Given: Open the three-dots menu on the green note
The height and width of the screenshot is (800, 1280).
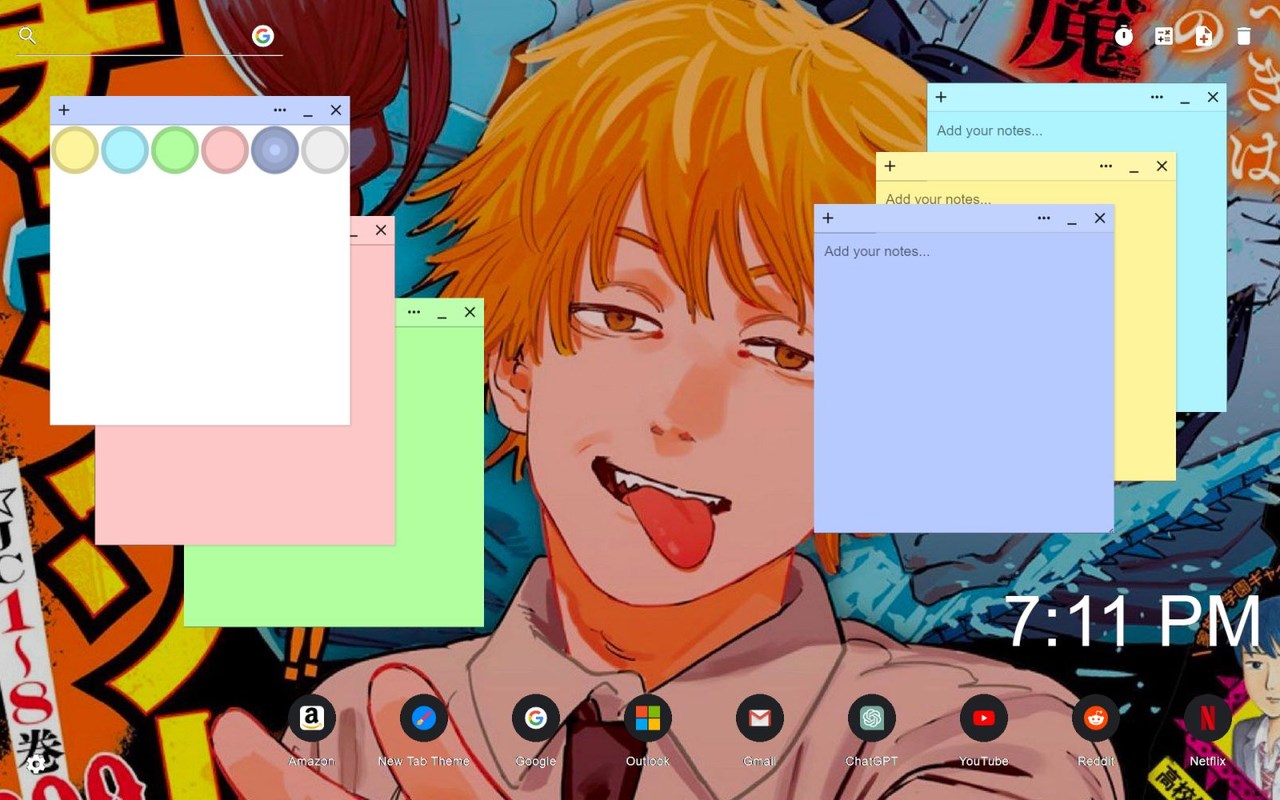Looking at the screenshot, I should click(414, 312).
